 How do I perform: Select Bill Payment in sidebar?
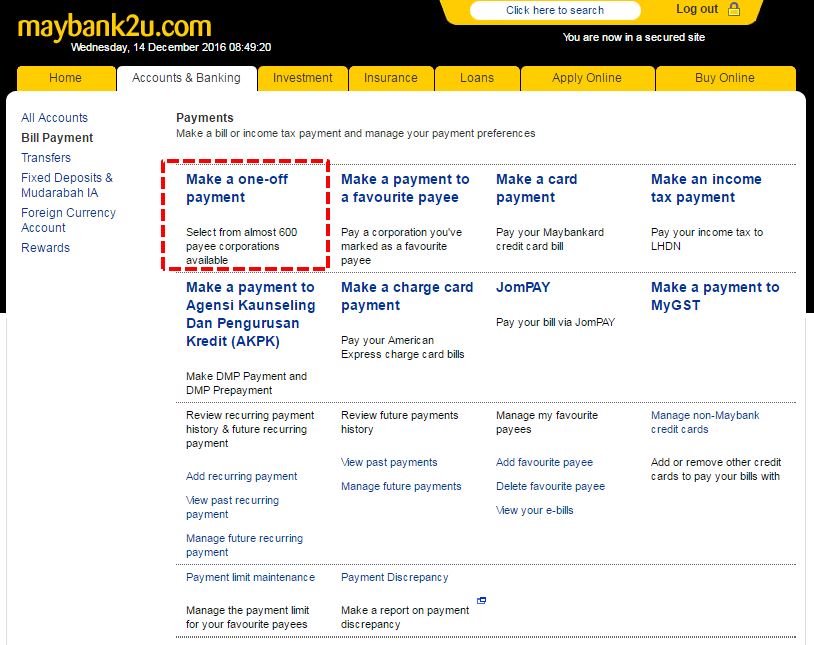(57, 138)
